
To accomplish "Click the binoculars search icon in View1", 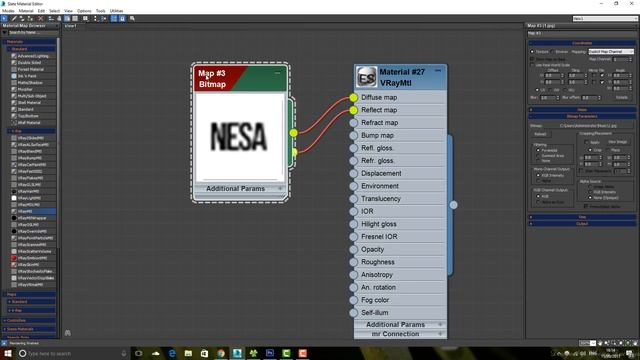I will (x=68, y=333).
